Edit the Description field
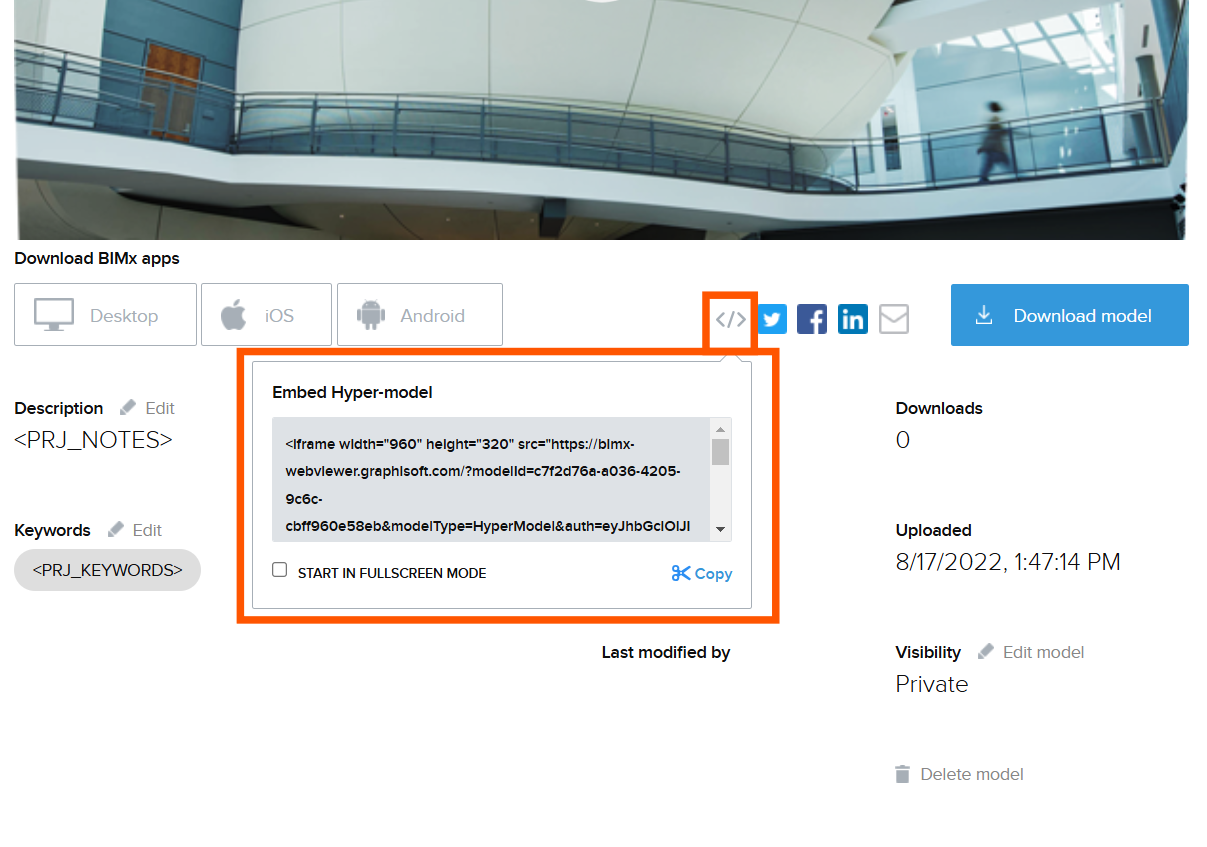The height and width of the screenshot is (847, 1207). 148,408
